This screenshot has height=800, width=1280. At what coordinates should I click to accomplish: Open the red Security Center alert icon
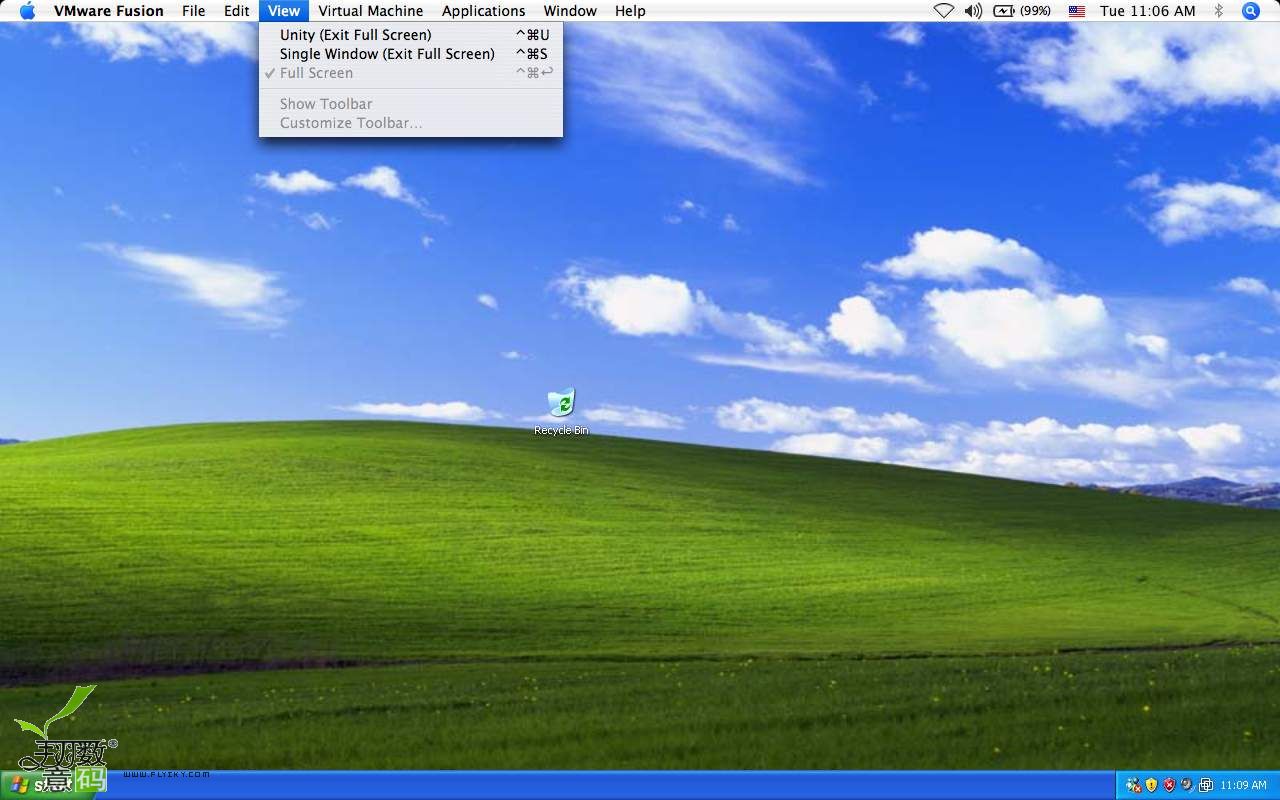(1169, 785)
